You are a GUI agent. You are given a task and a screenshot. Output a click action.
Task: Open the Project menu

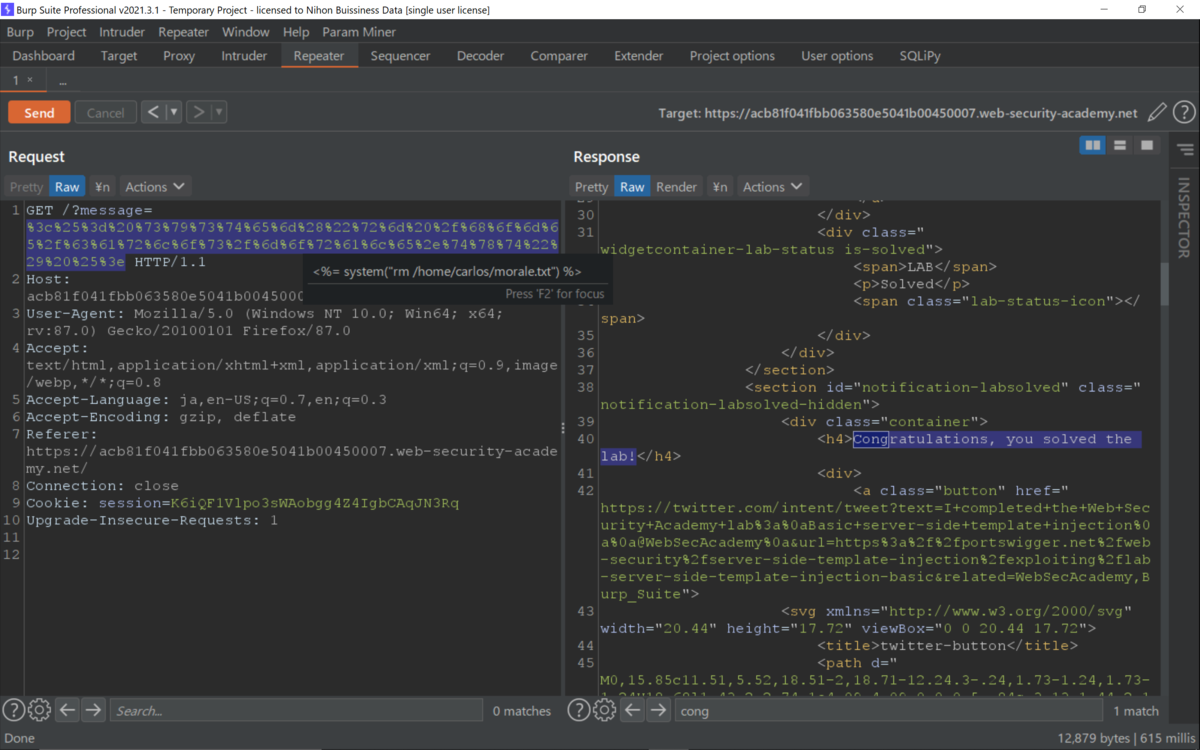coord(67,32)
